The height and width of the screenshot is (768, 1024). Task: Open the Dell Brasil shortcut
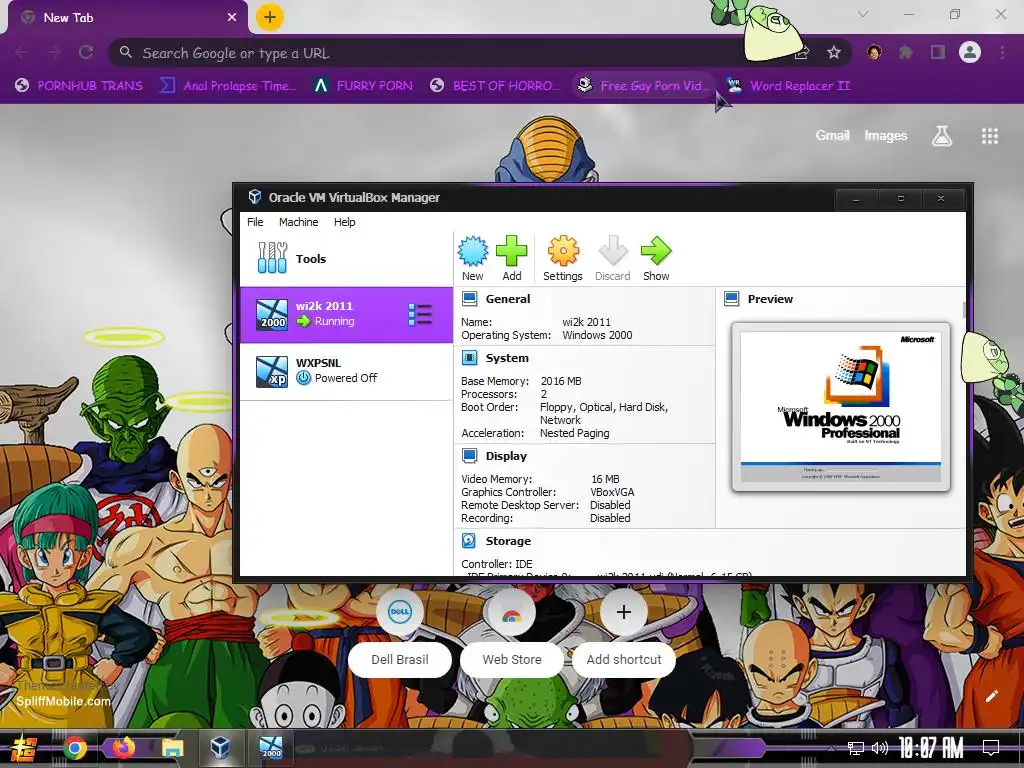pos(400,632)
